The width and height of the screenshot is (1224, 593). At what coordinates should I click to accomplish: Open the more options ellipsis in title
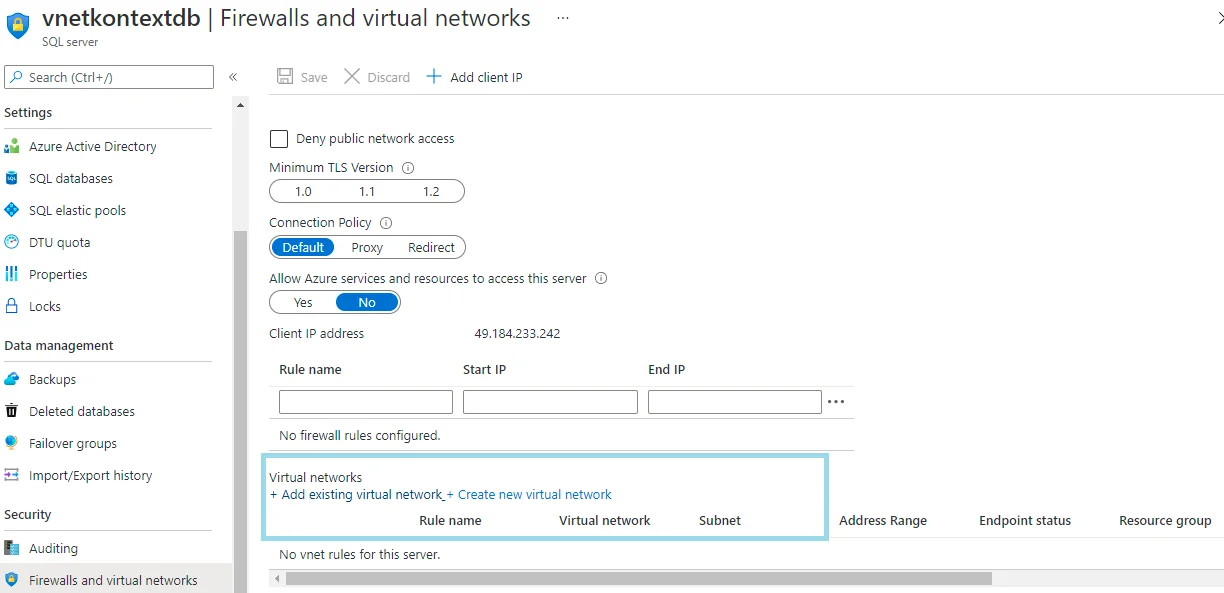(x=563, y=18)
